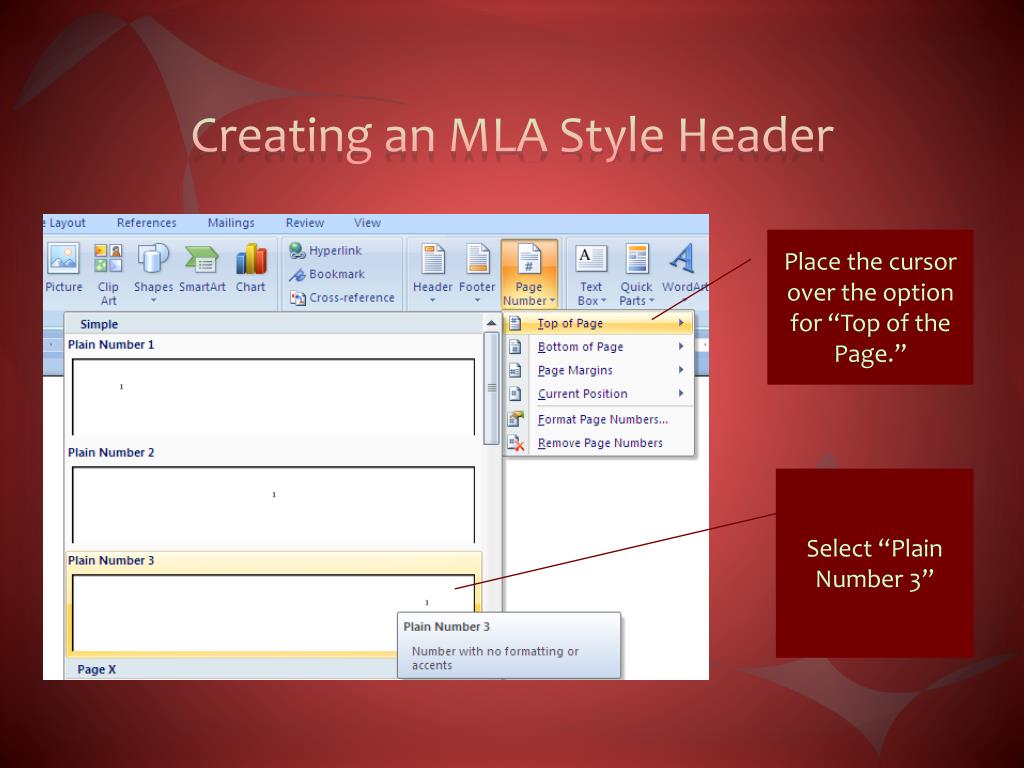Click the Plain Number 1 label
Image resolution: width=1024 pixels, height=768 pixels.
(111, 345)
